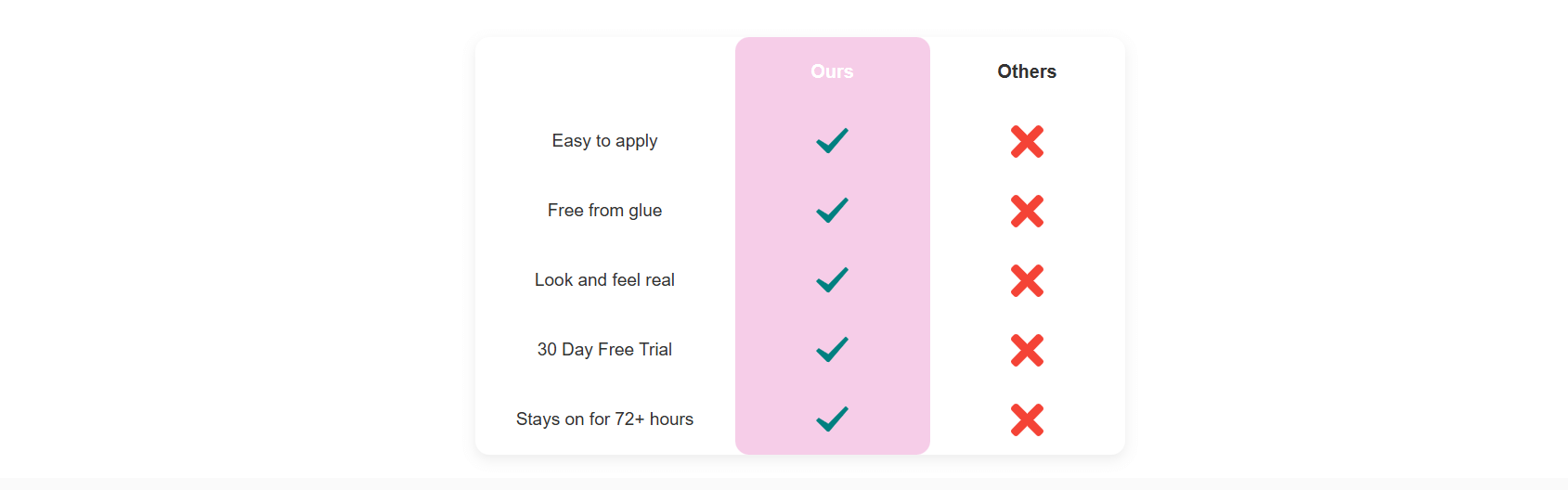Image resolution: width=1568 pixels, height=490 pixels.
Task: Click the Others column header
Action: [x=1027, y=71]
